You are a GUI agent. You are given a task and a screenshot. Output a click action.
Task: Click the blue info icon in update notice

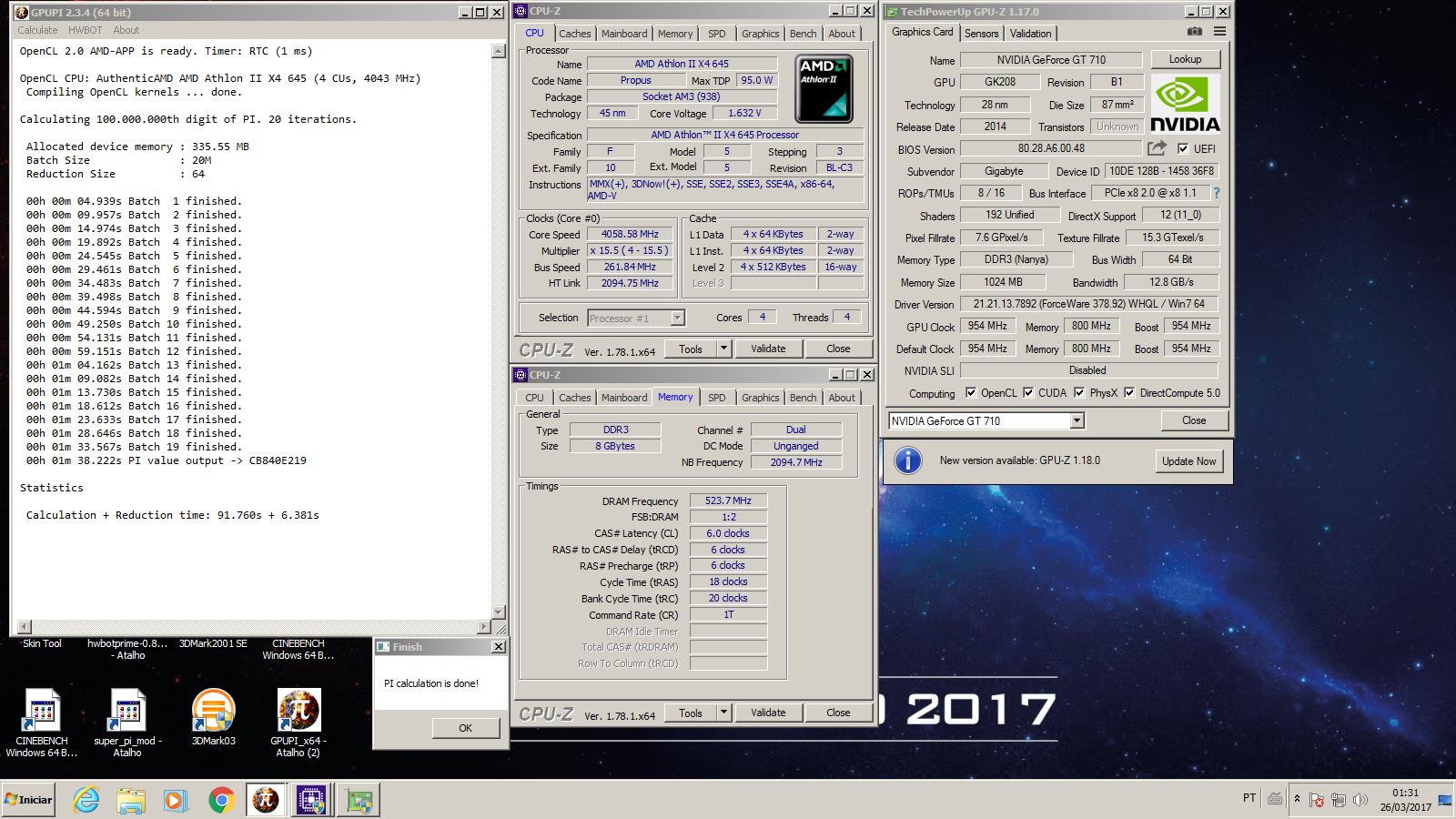point(907,460)
